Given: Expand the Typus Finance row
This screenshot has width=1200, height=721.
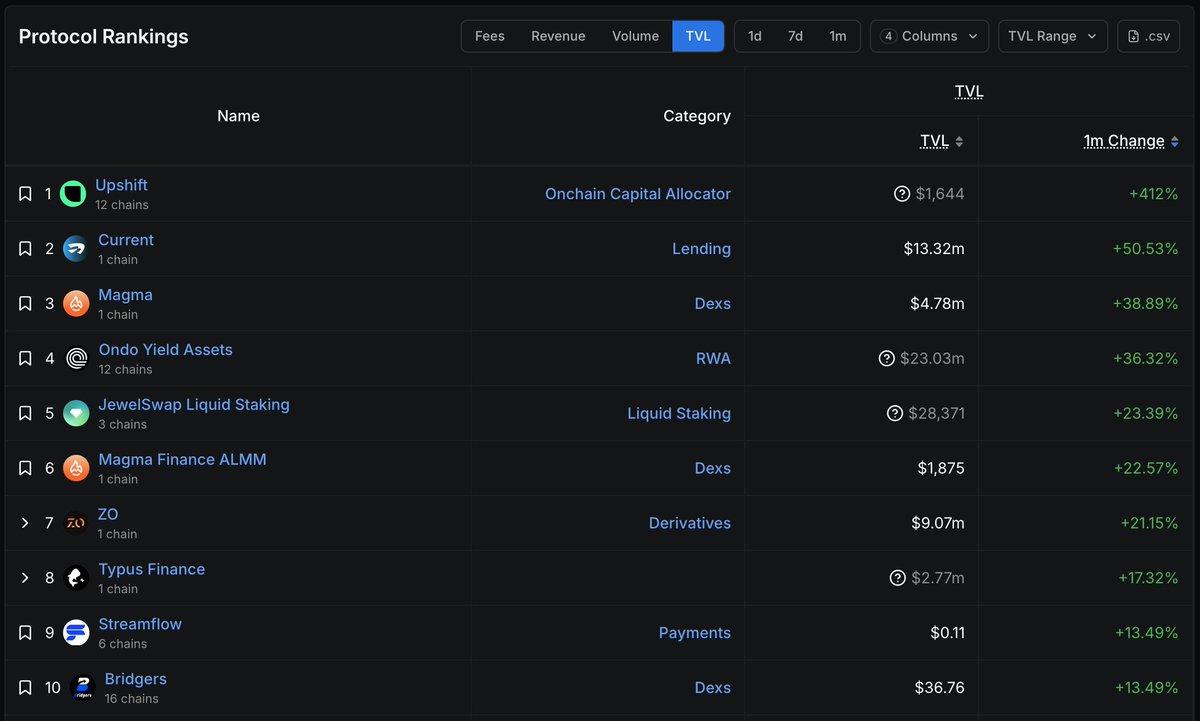Looking at the screenshot, I should 26,578.
